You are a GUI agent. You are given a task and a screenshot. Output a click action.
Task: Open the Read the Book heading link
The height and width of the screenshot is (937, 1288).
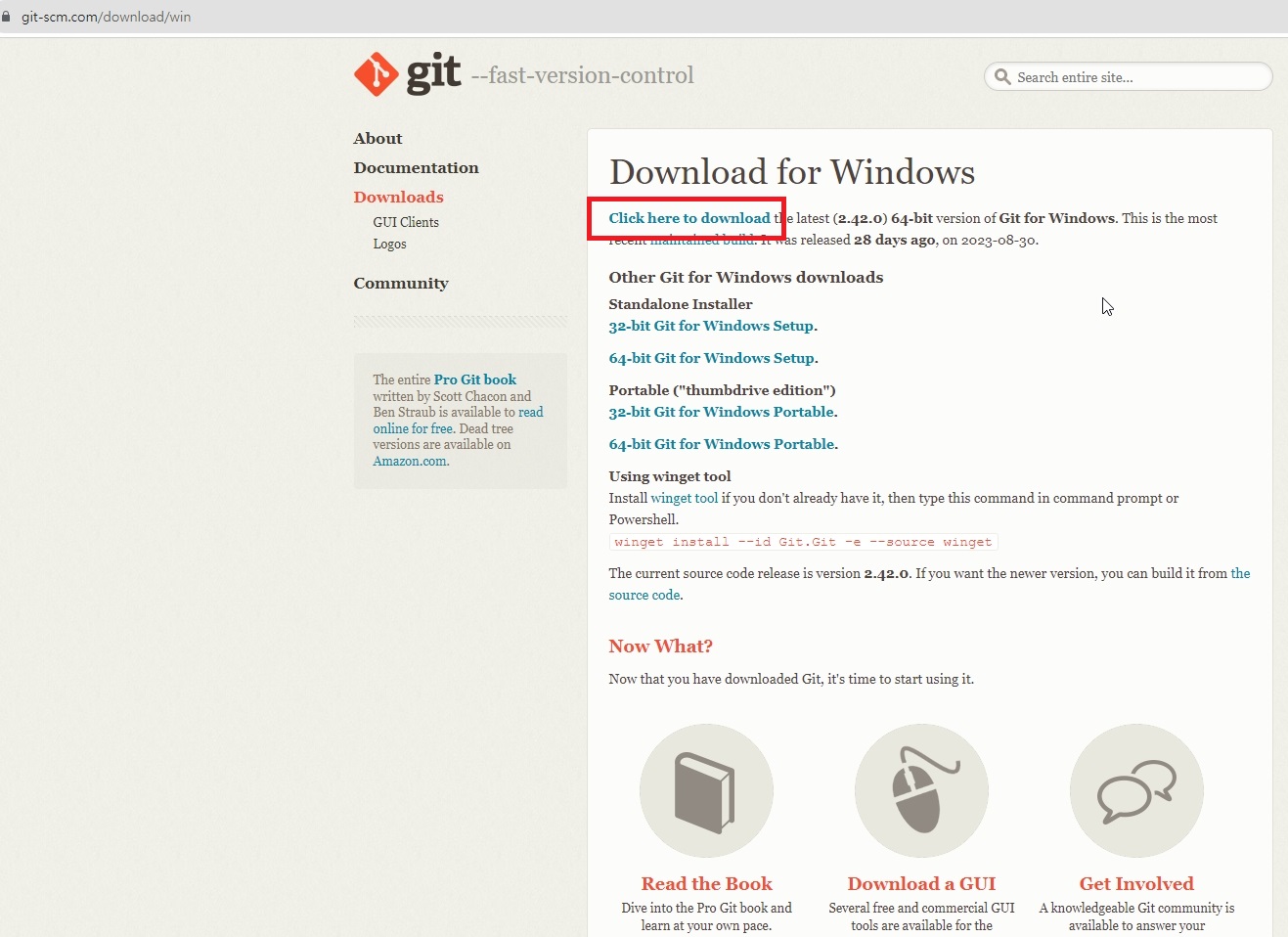click(706, 884)
